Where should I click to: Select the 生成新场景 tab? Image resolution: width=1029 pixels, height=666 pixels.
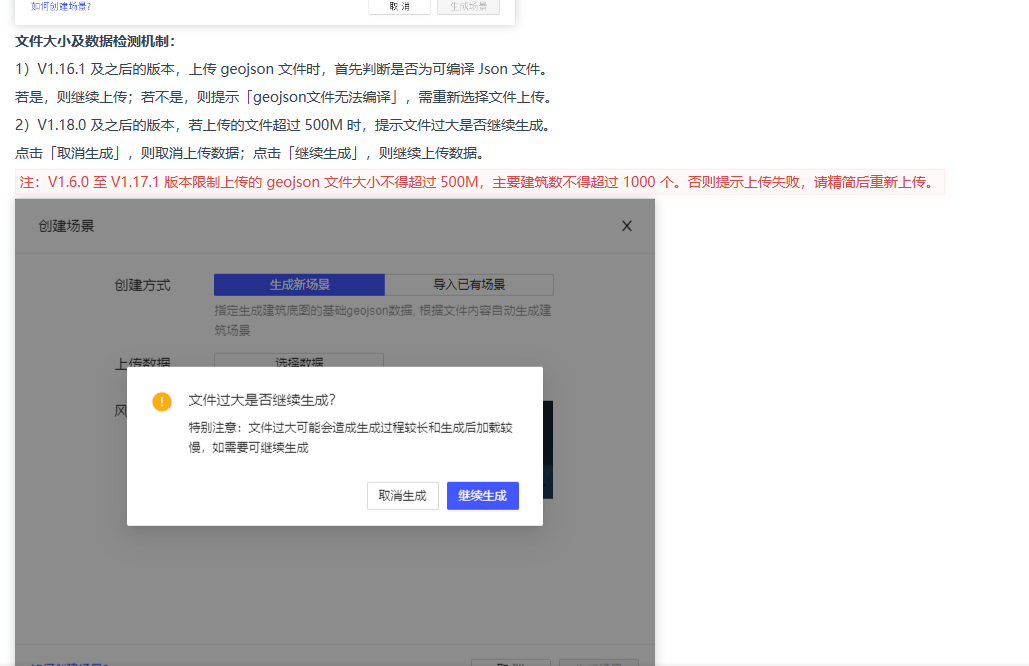coord(299,285)
